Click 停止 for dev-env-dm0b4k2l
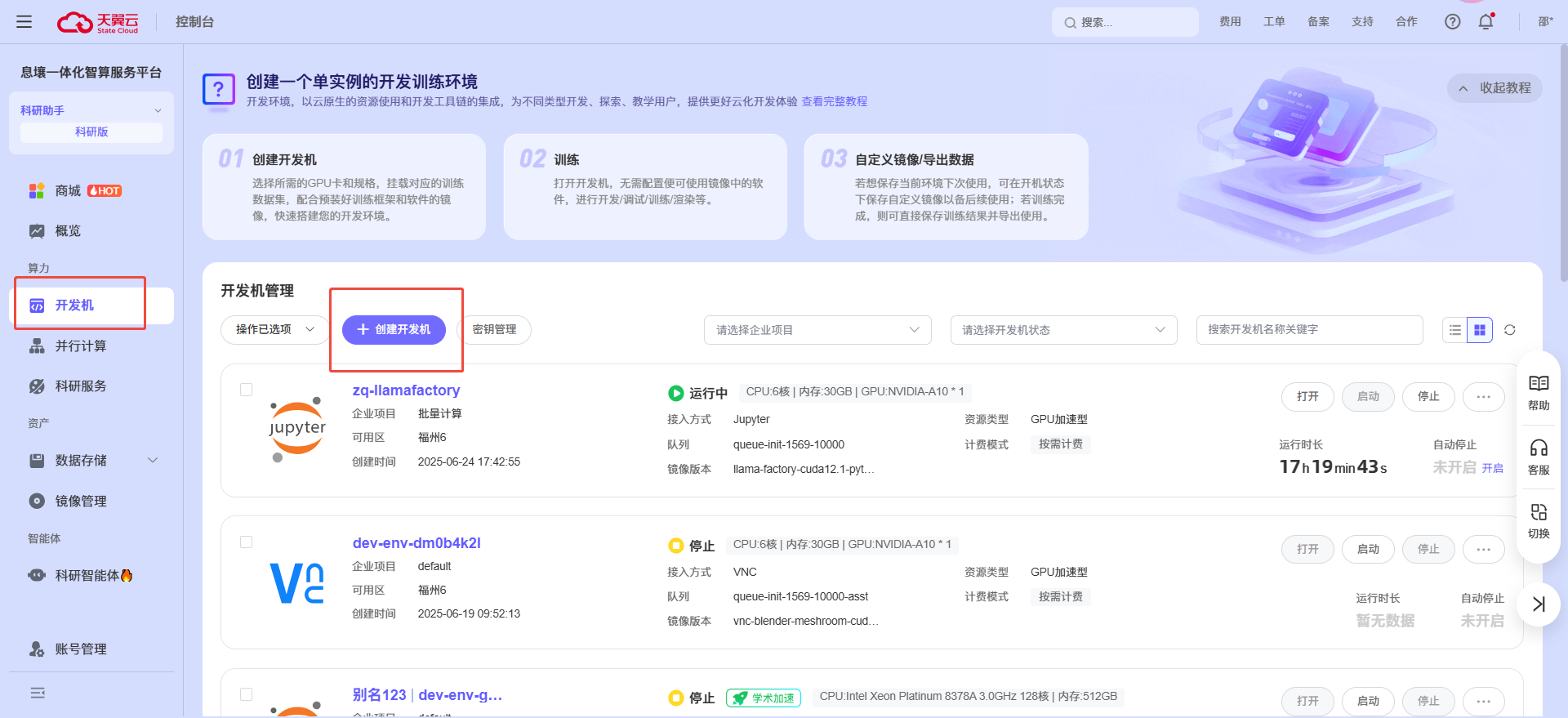 click(1428, 549)
